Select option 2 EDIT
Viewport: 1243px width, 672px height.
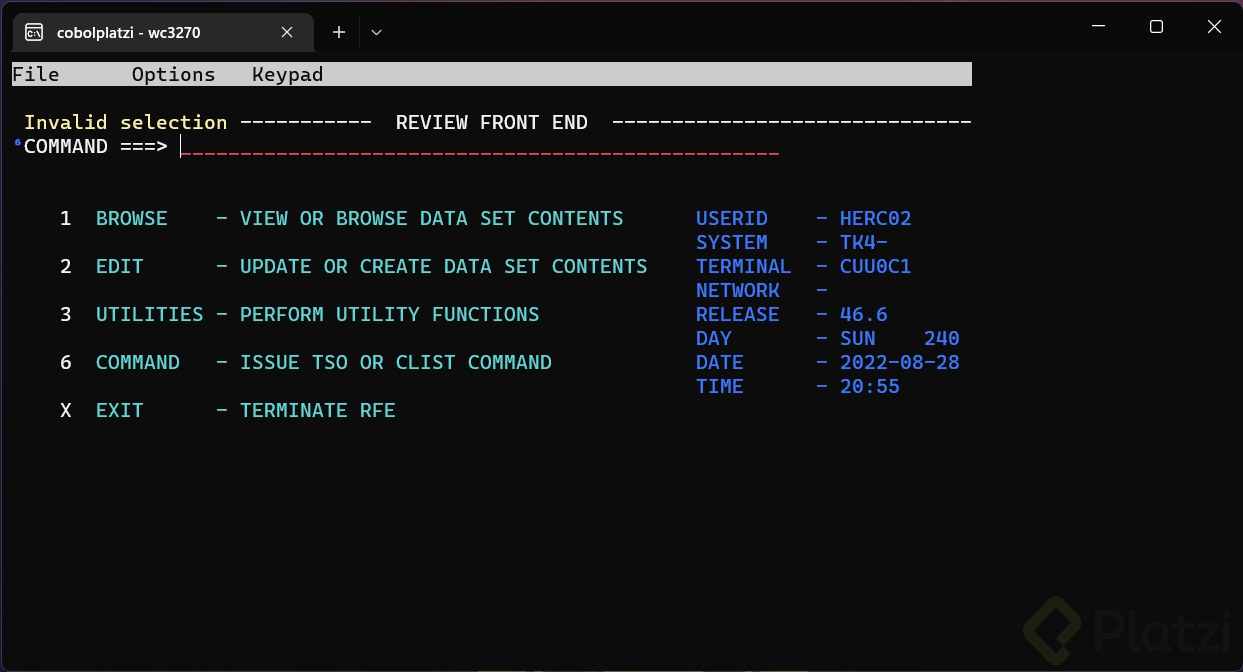tap(119, 266)
